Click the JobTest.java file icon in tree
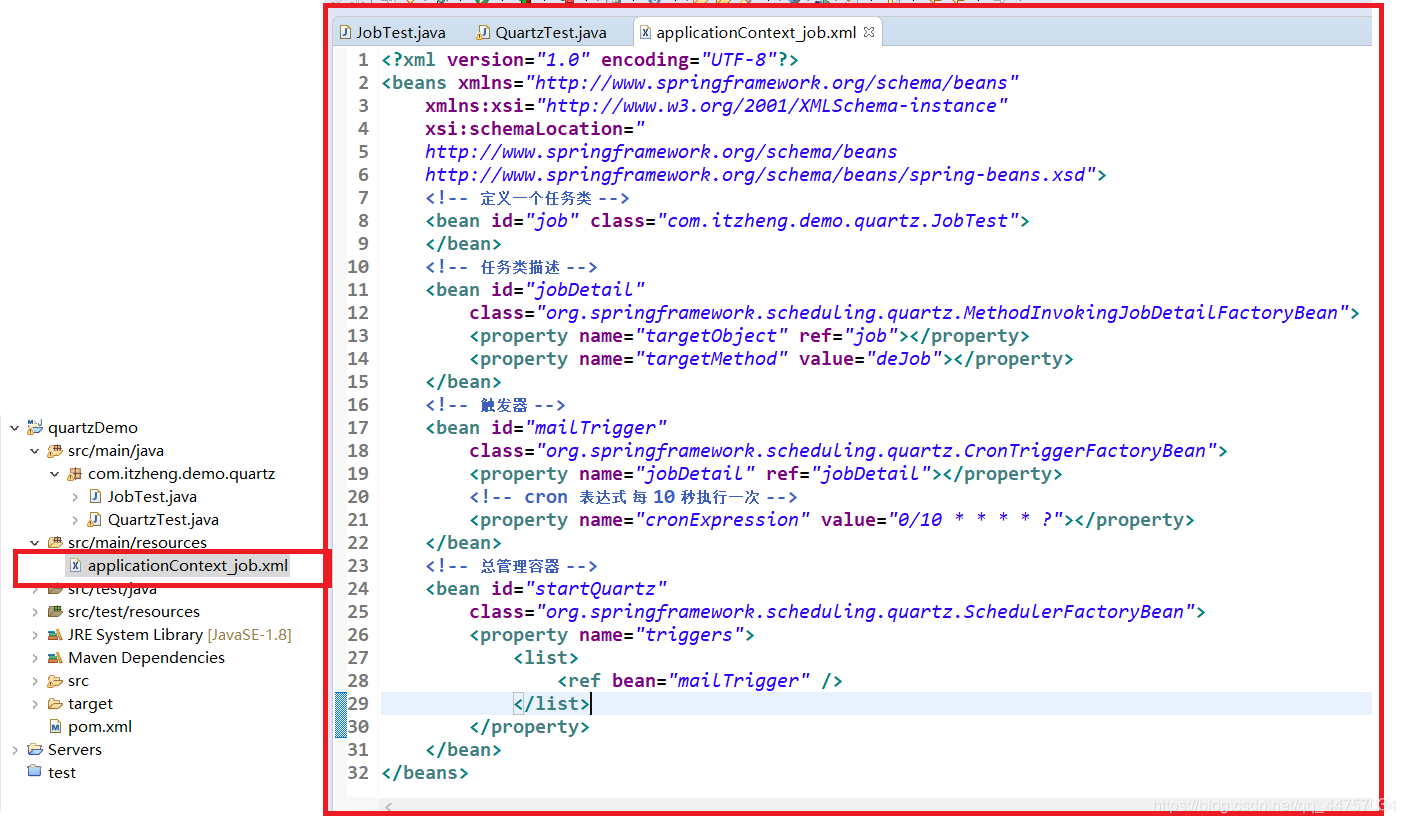The height and width of the screenshot is (824, 1406). point(95,497)
